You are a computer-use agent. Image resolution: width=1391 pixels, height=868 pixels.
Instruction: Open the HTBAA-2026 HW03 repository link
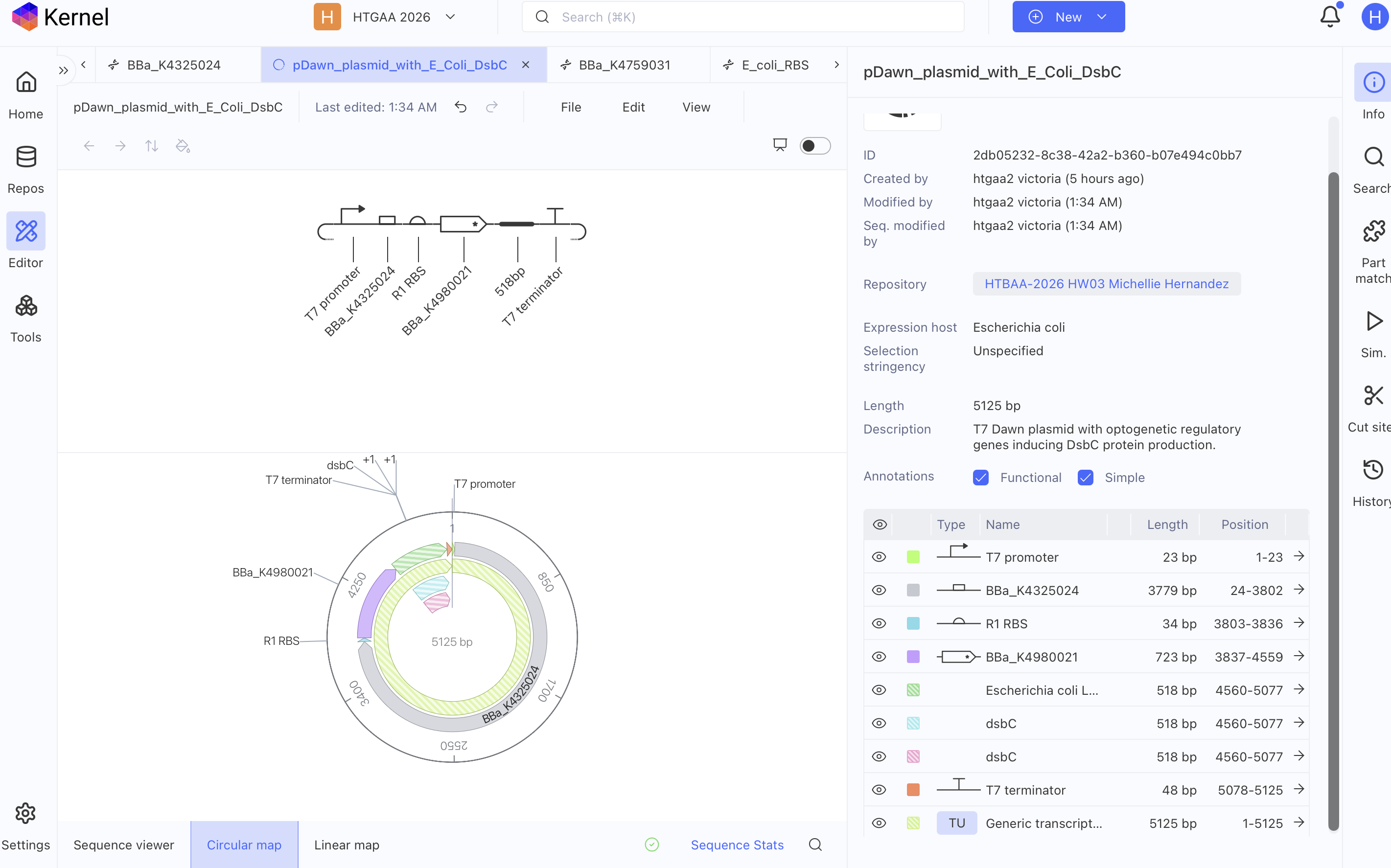pyautogui.click(x=1106, y=284)
